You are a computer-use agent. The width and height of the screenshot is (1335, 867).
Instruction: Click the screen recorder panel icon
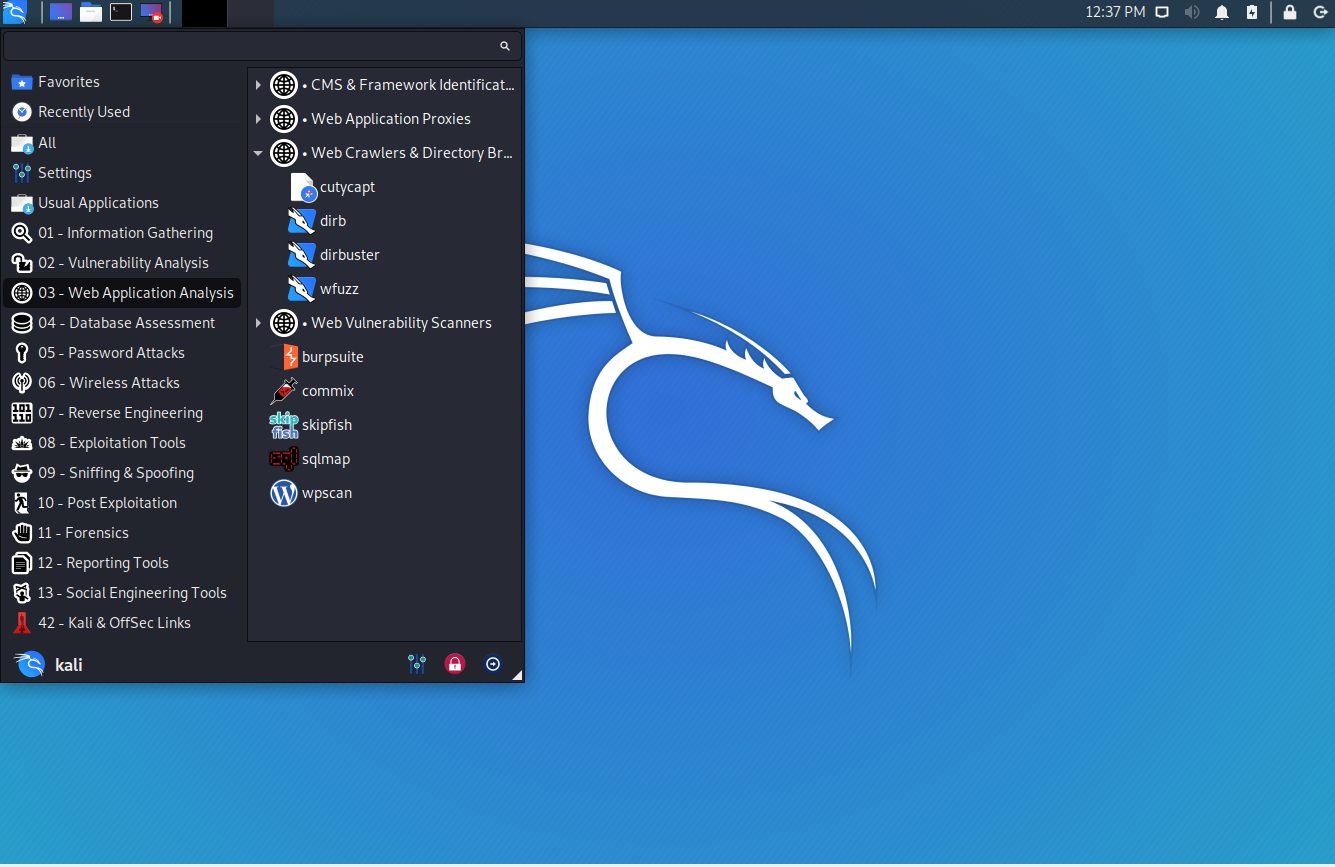point(151,12)
